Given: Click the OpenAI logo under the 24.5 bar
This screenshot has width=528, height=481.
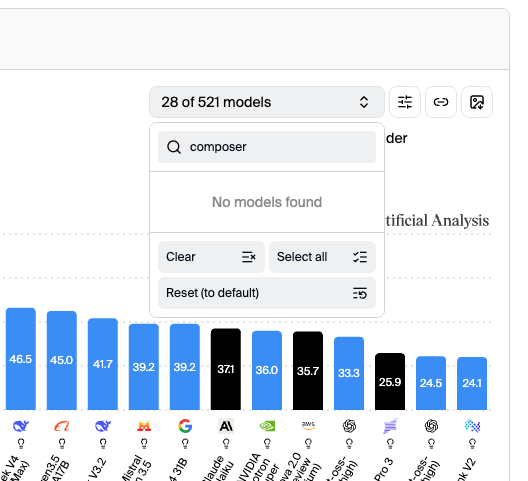Looking at the screenshot, I should coord(431,426).
